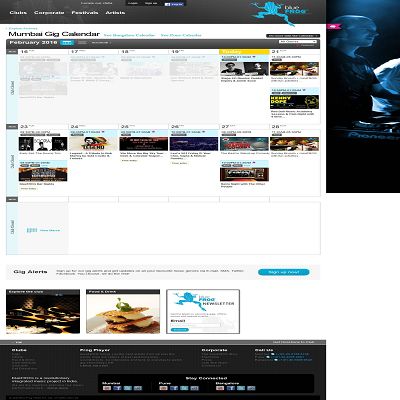The width and height of the screenshot is (400, 400).
Task: Expand the Today event's dropdown arrow
Action: 254,57
